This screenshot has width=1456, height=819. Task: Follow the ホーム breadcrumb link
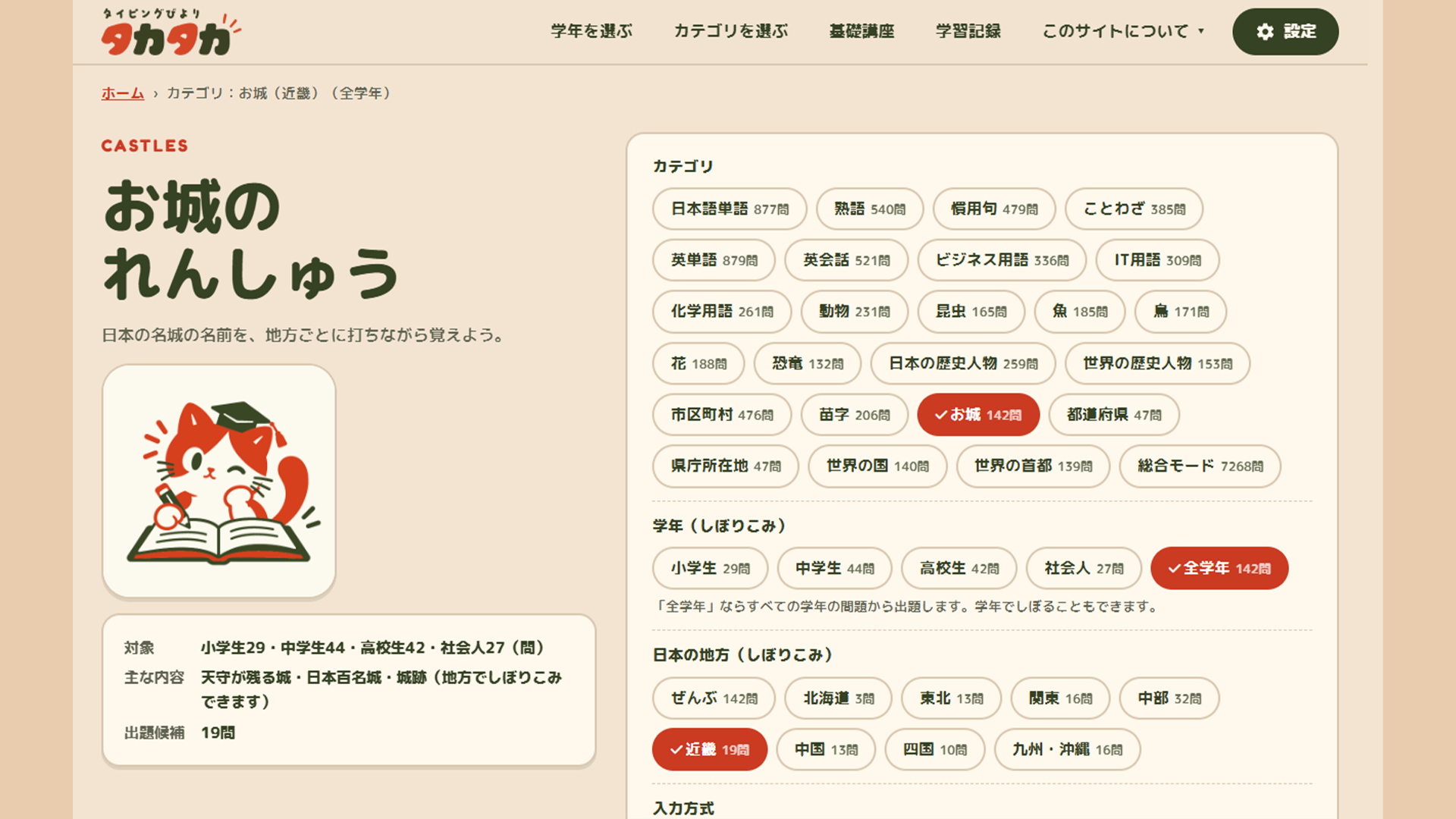point(123,93)
